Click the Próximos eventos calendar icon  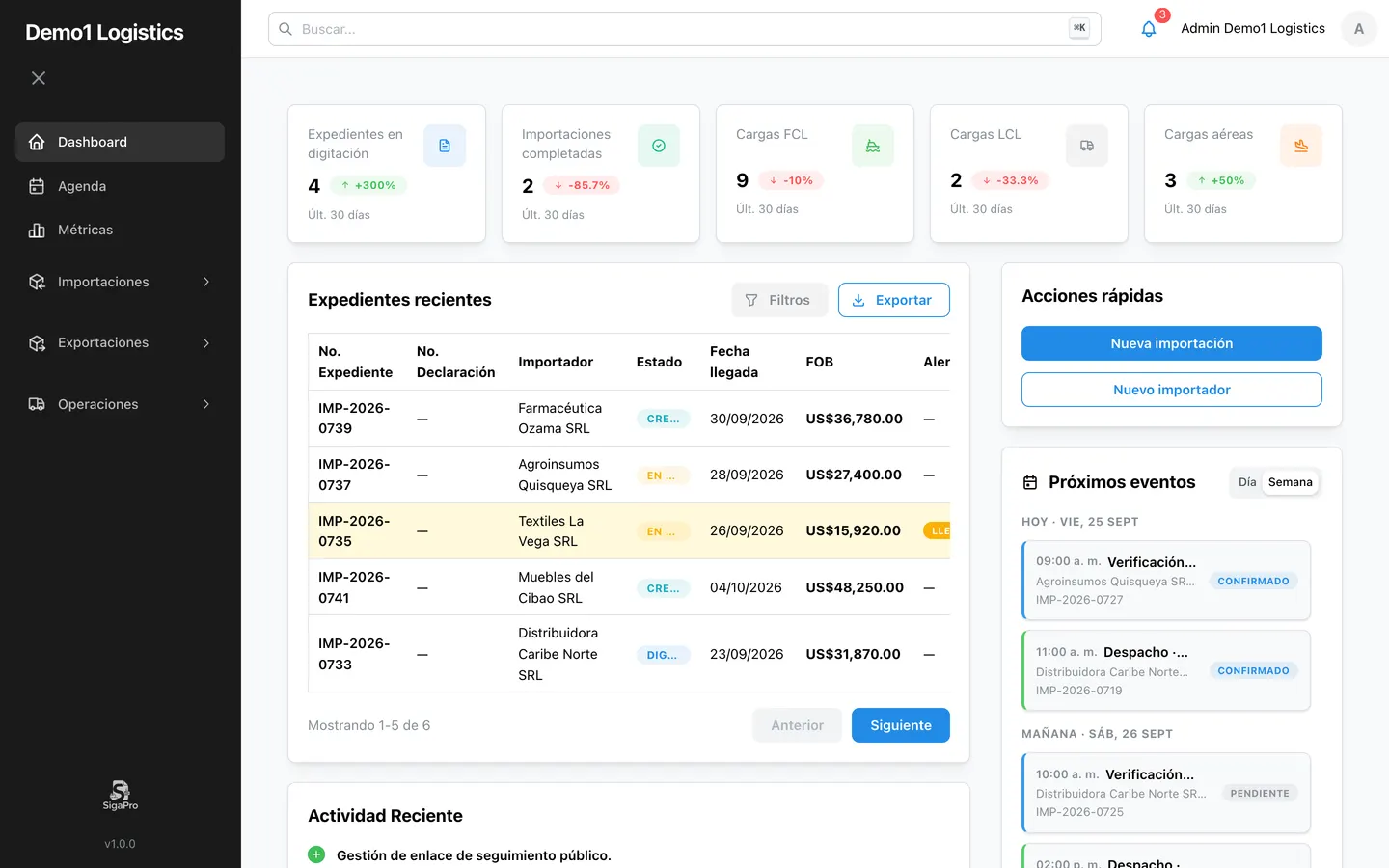click(x=1030, y=482)
